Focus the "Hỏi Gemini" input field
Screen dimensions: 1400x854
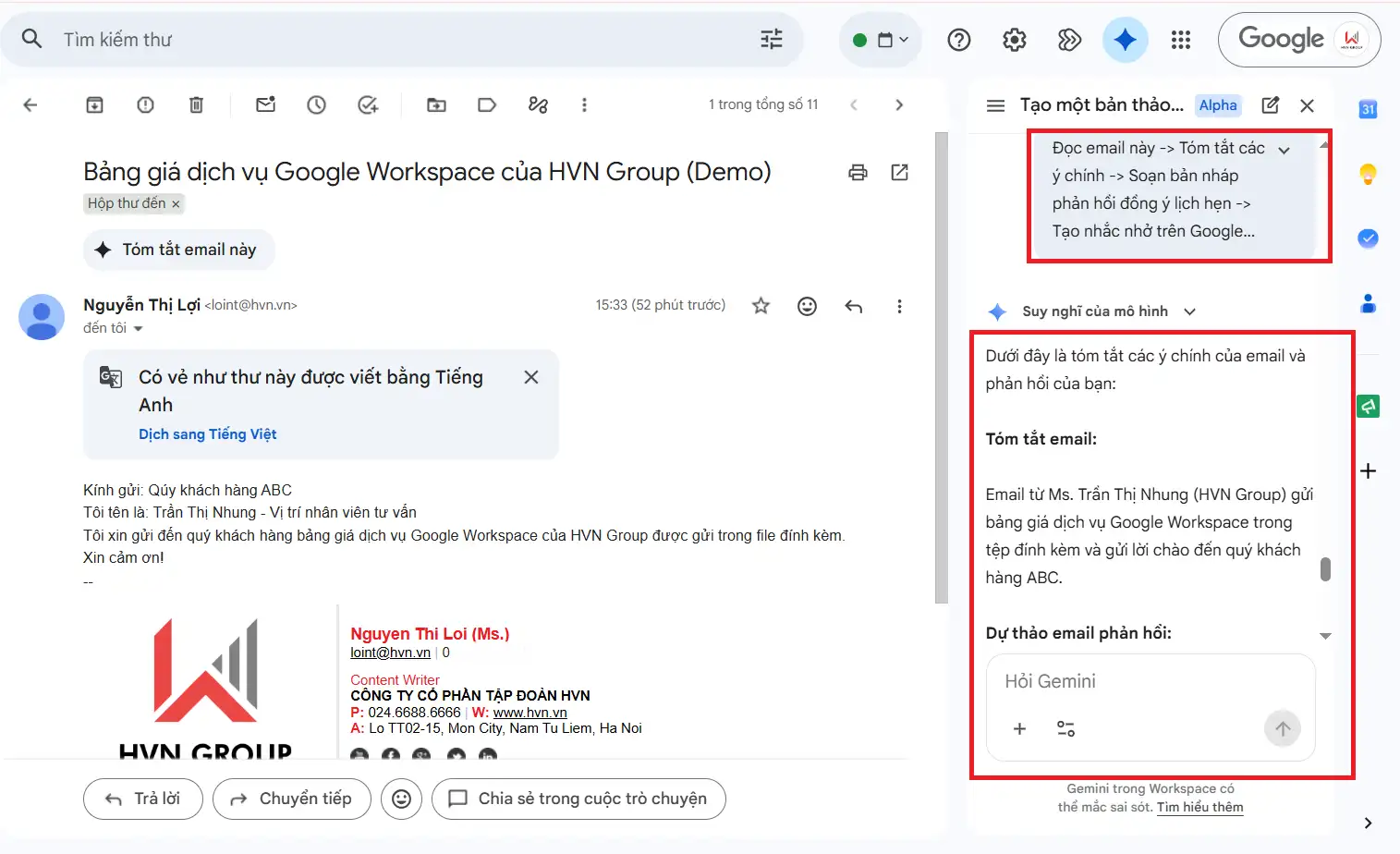pos(1150,681)
